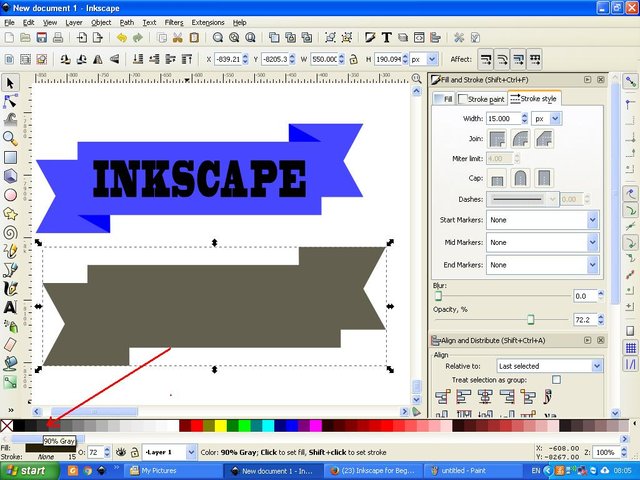Open the Relative to dropdown

coord(549,366)
